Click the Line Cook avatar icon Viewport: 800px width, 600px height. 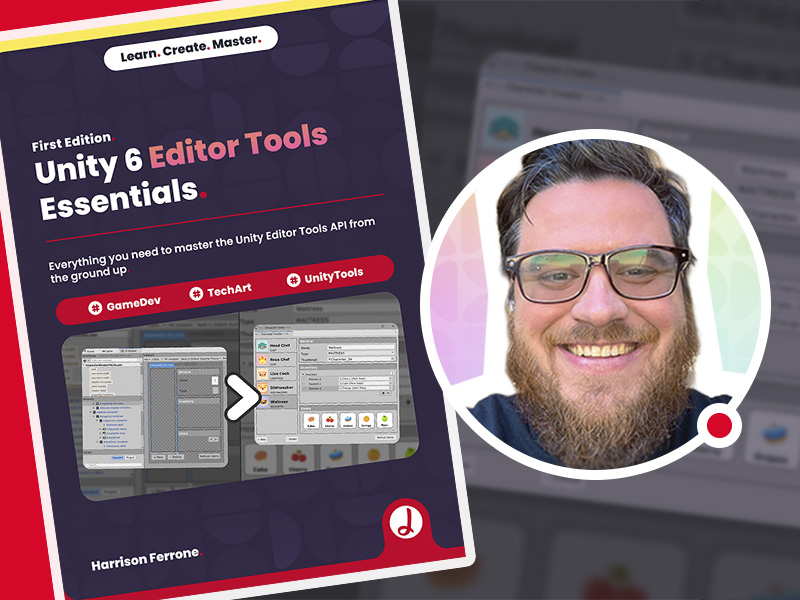point(262,374)
